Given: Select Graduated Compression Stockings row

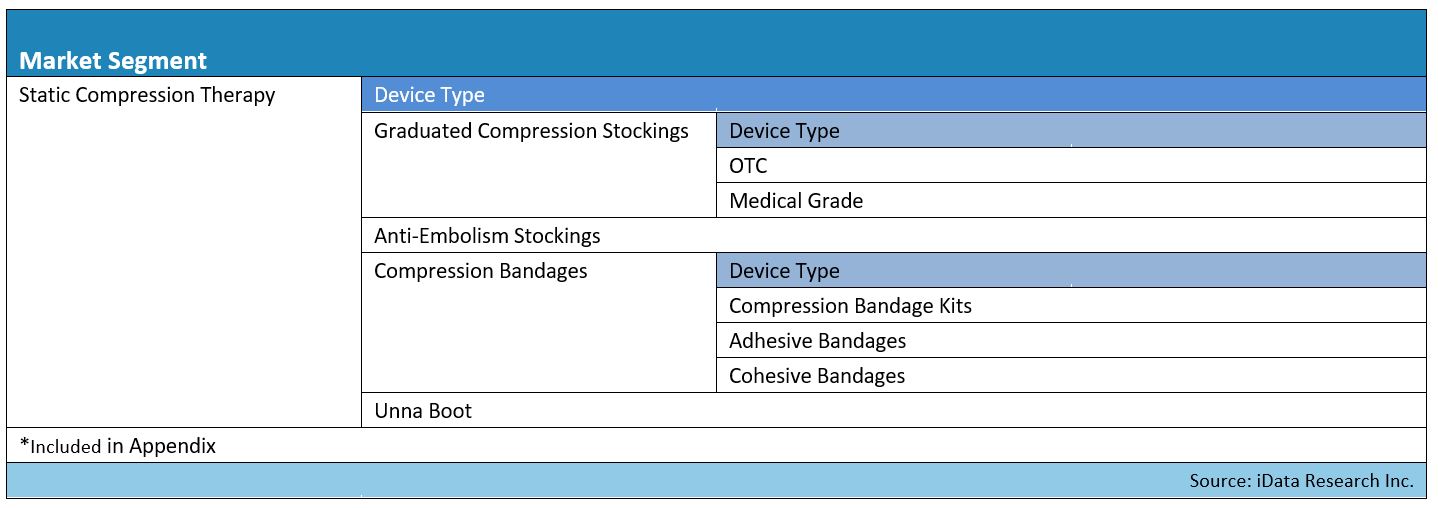Looking at the screenshot, I should coord(539,165).
